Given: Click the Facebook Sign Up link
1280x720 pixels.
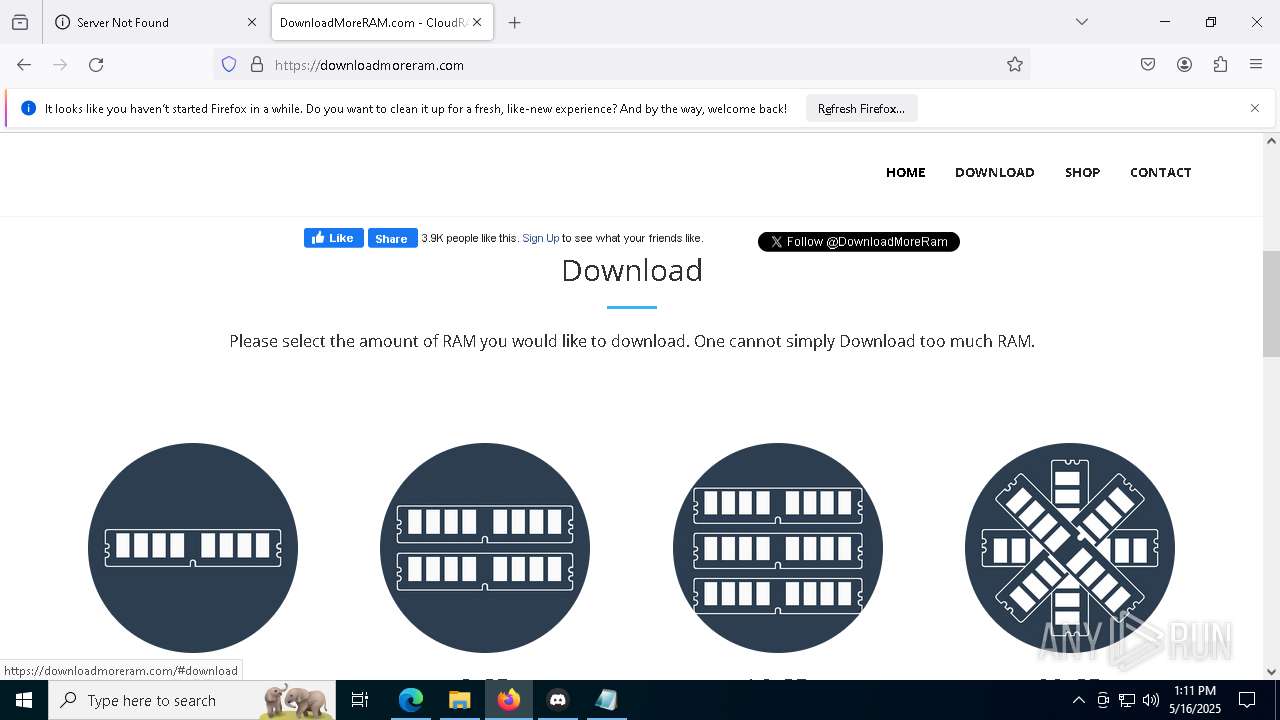Looking at the screenshot, I should click(541, 238).
